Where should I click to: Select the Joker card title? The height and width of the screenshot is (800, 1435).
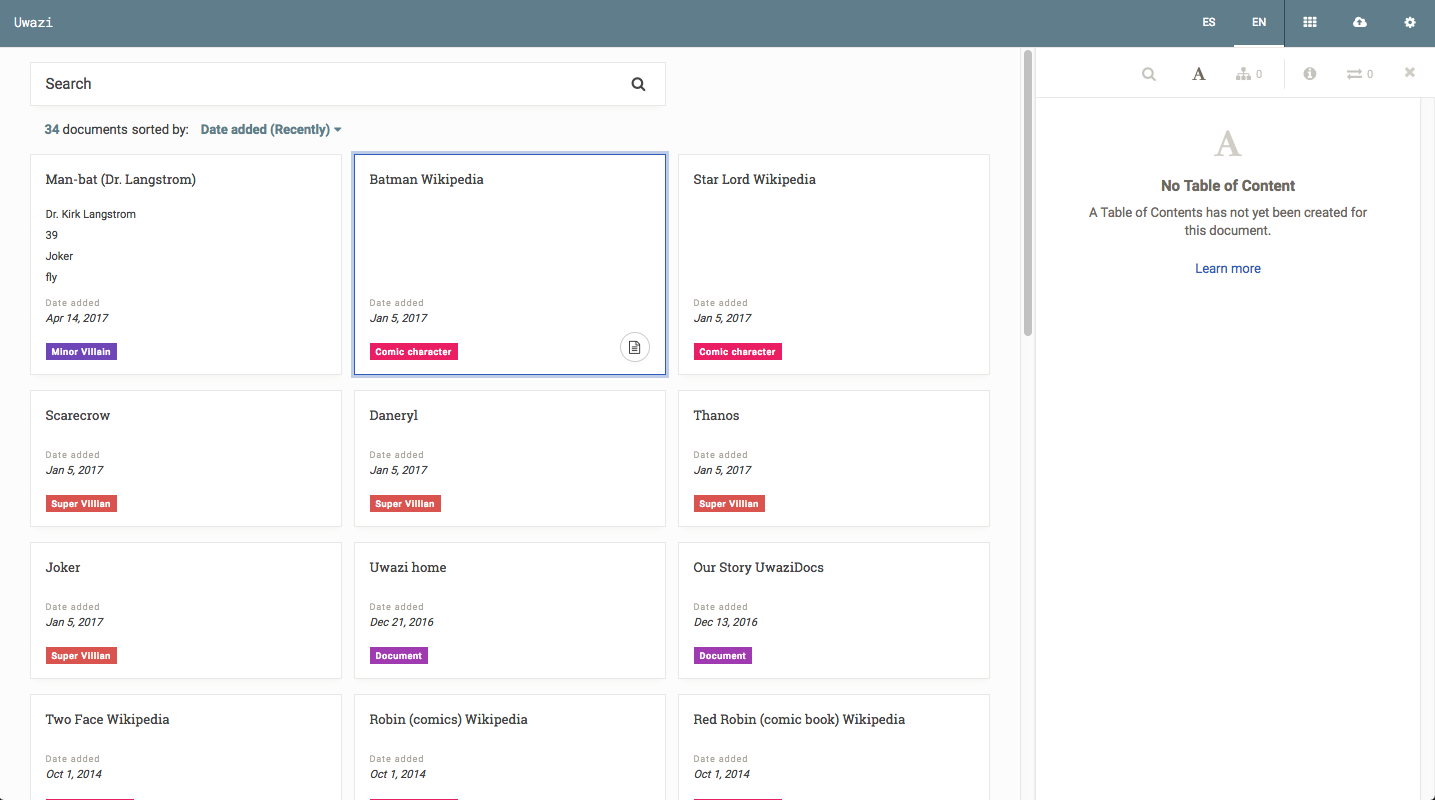[63, 568]
